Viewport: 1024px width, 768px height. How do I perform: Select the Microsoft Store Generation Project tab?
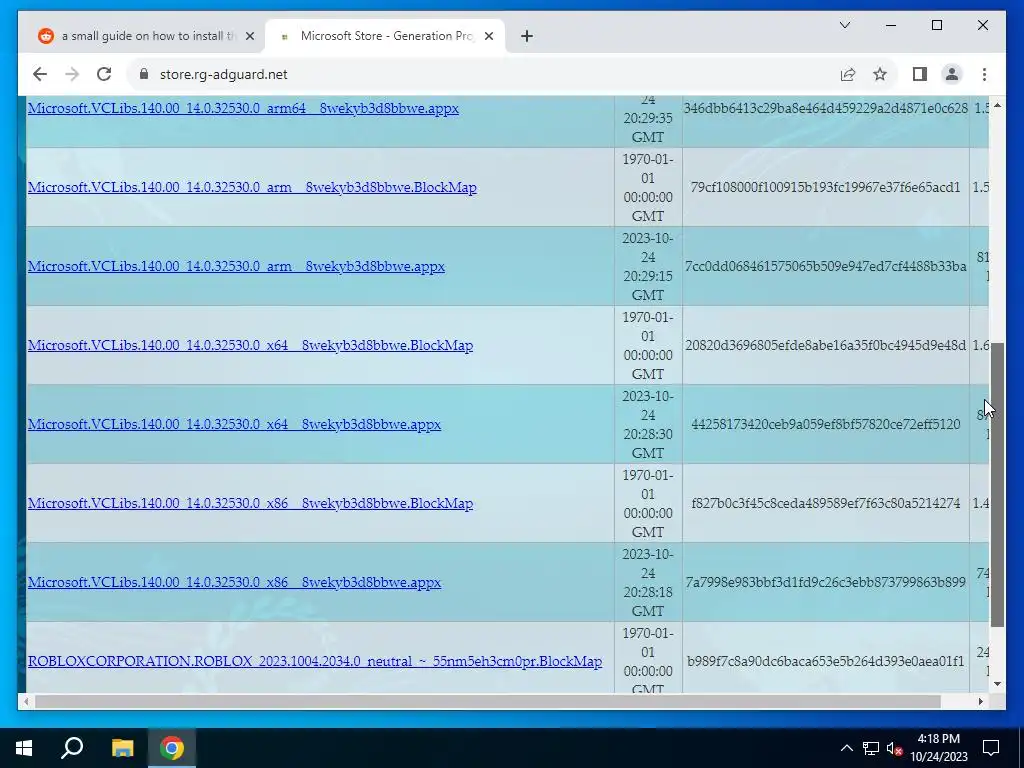(x=385, y=36)
